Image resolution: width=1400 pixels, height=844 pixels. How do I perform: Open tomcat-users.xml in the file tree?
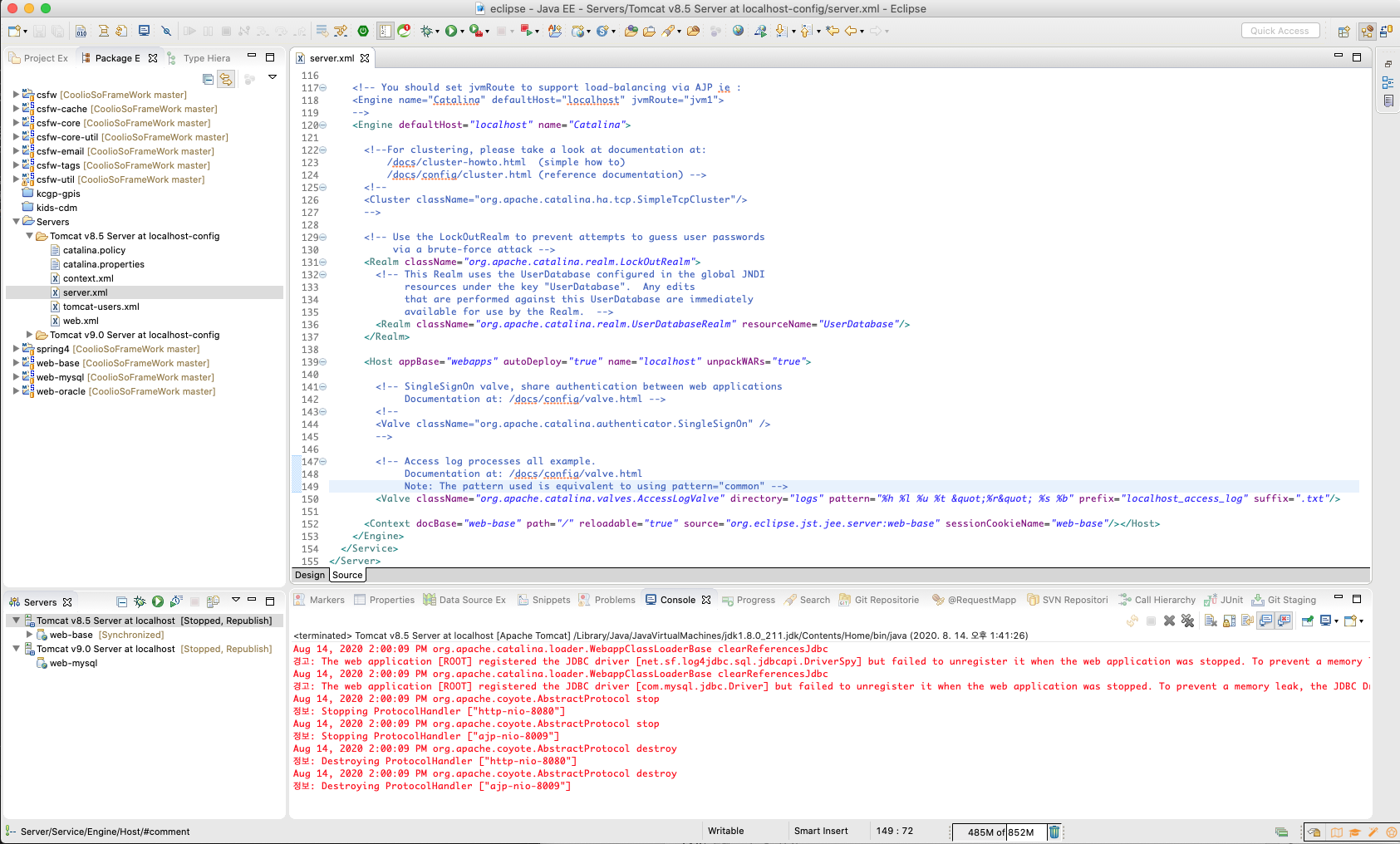[x=101, y=307]
